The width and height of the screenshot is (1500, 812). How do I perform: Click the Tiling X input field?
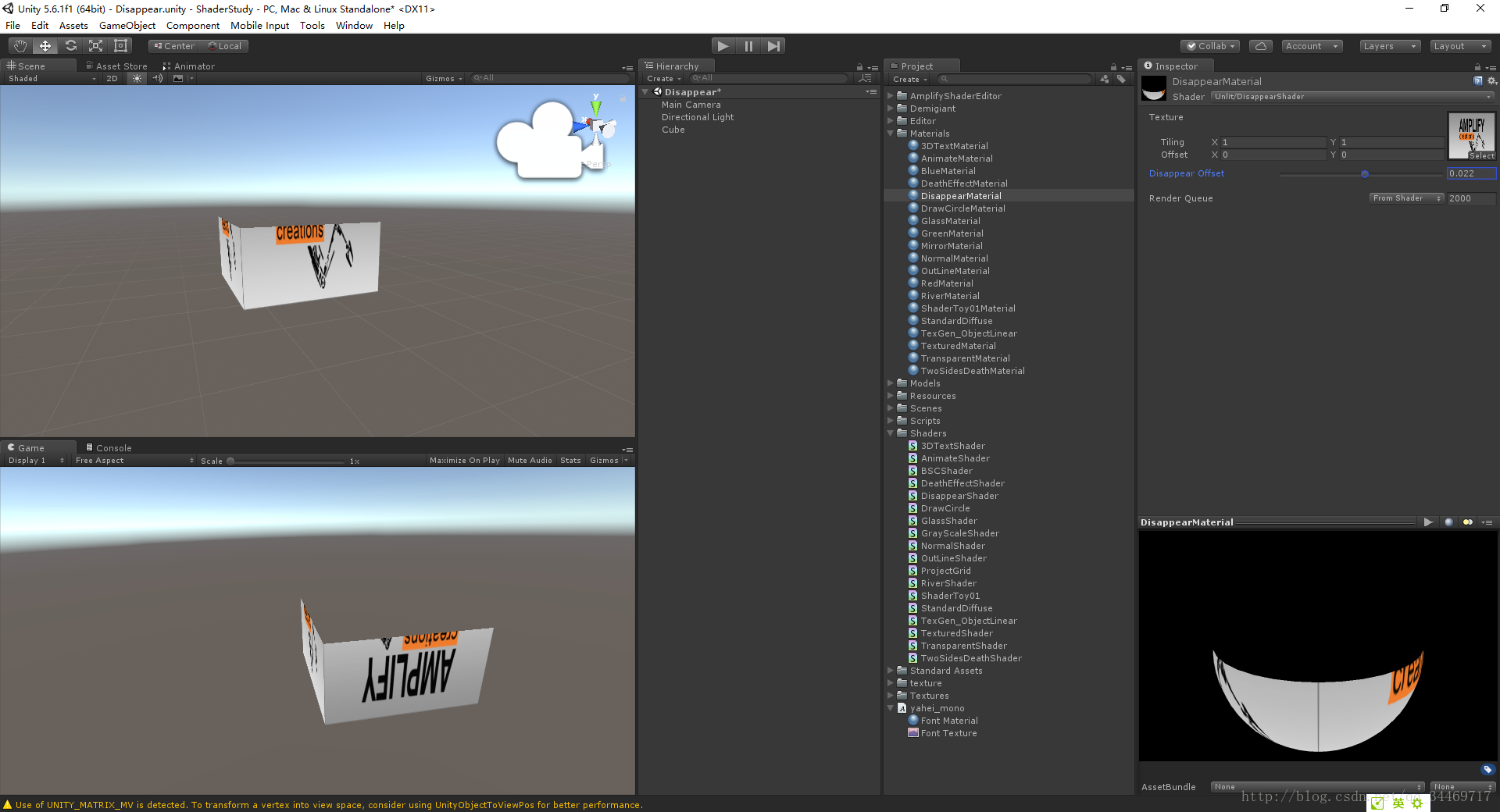tap(1273, 142)
